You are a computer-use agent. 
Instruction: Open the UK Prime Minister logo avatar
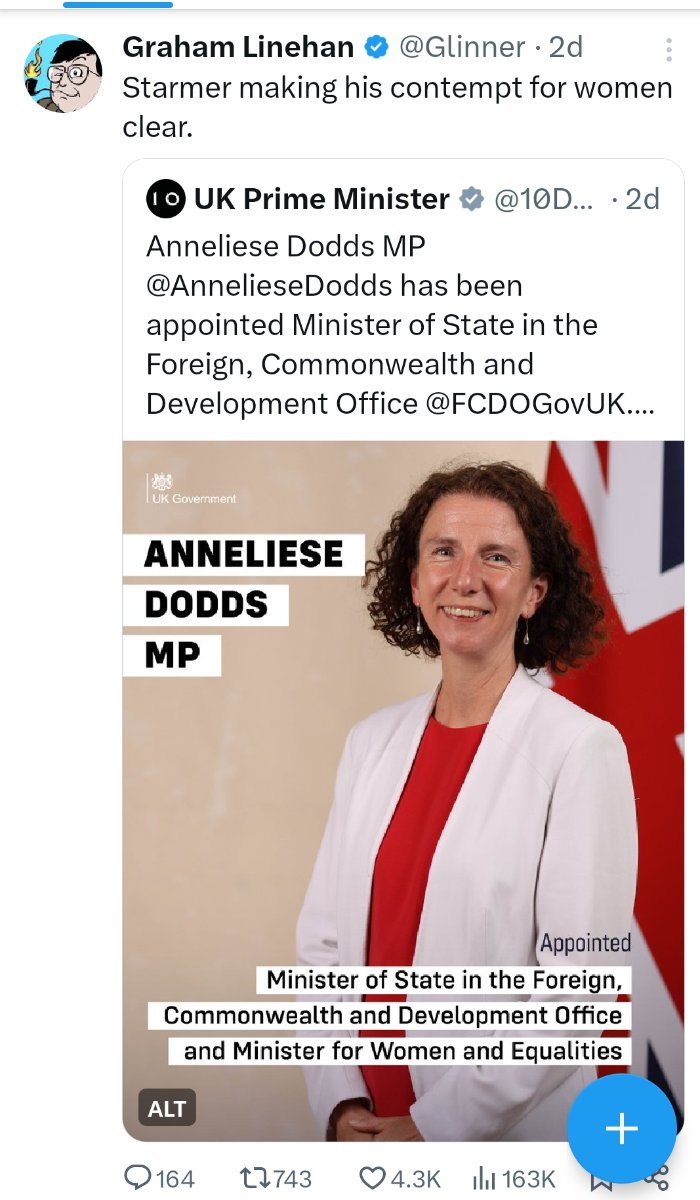pos(165,199)
